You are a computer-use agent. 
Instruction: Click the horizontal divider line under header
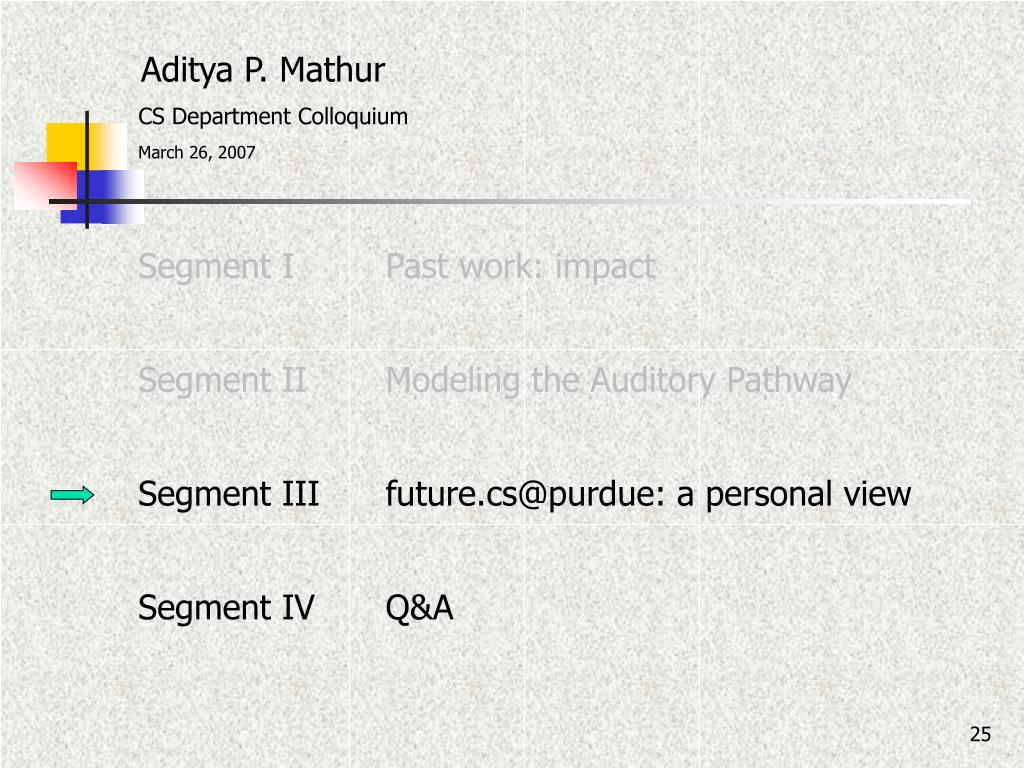pos(509,202)
